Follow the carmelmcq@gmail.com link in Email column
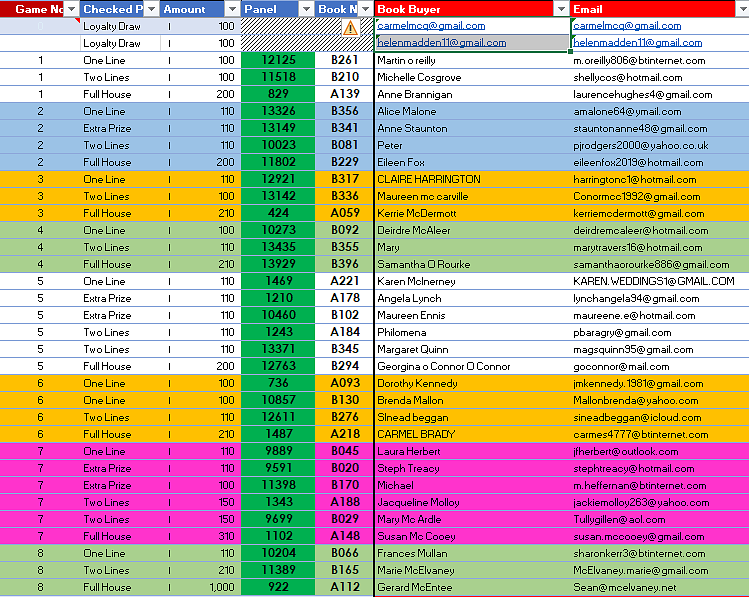 627,26
